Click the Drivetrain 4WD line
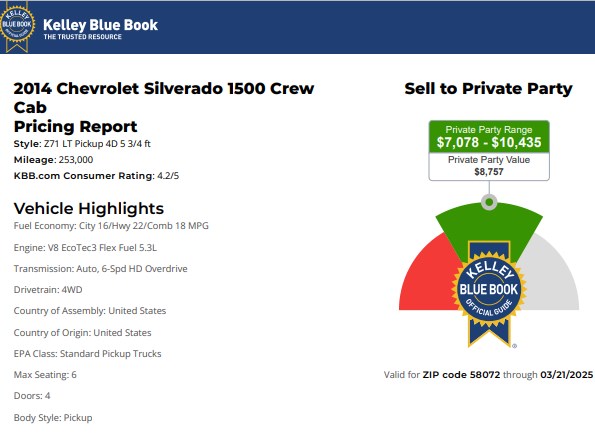Screen dimensions: 595x435 click(x=48, y=290)
